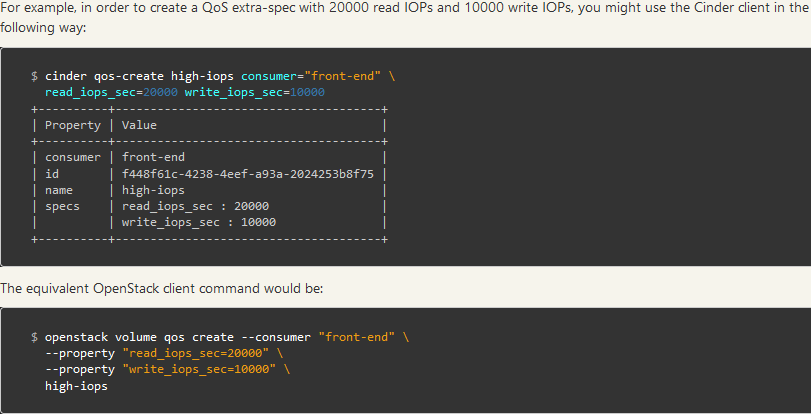
Task: Click the "read_iops_sec=20000" property string
Action: point(192,353)
